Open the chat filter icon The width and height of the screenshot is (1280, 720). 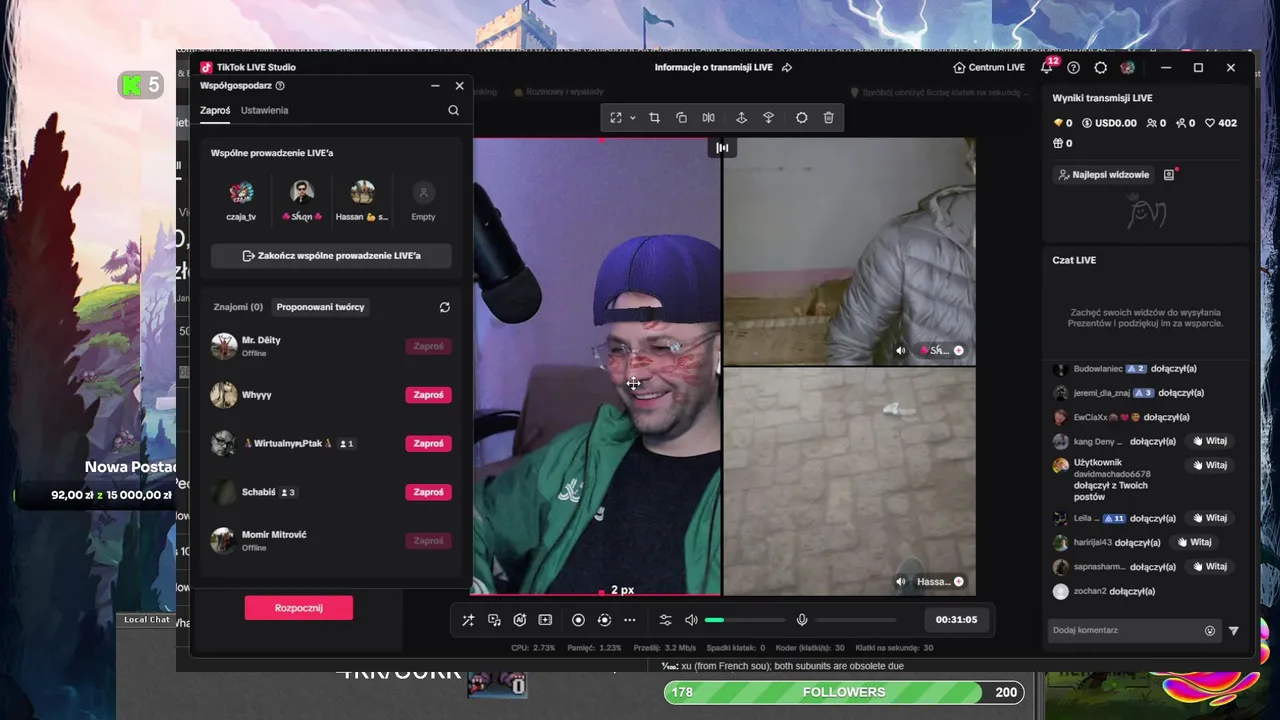click(1234, 631)
